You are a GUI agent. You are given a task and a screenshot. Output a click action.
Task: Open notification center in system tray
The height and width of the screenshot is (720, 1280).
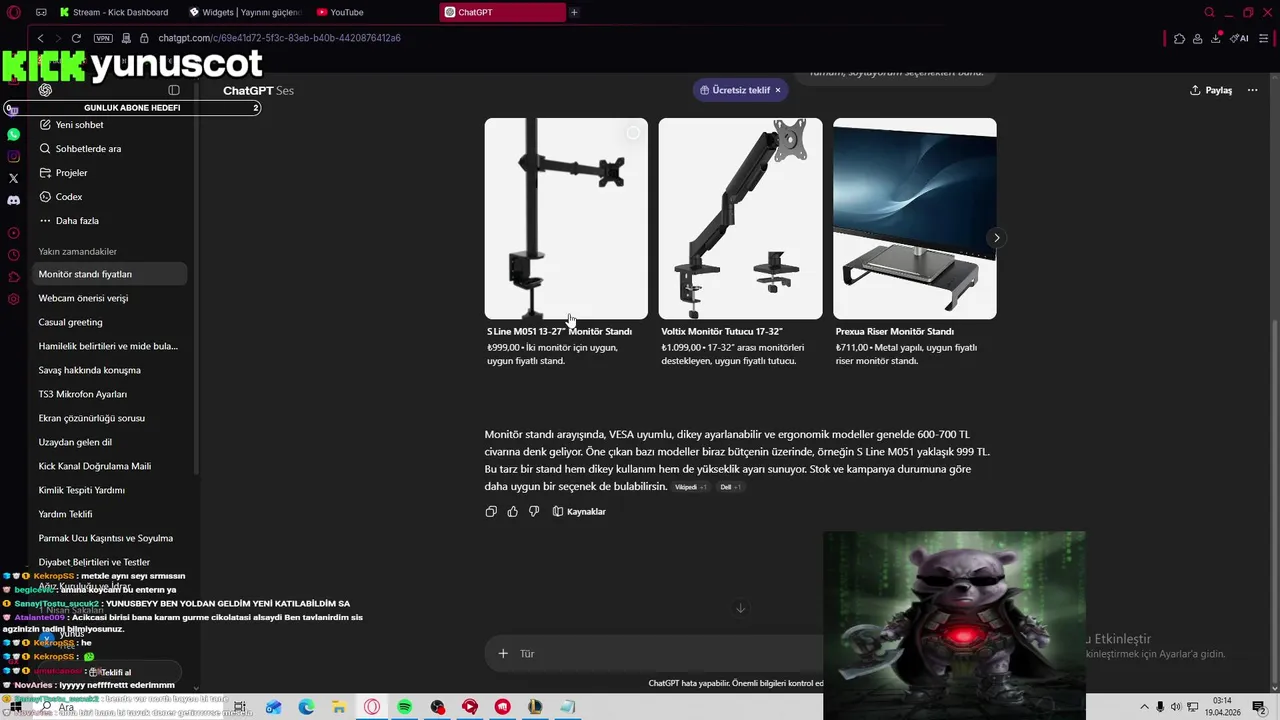[x=1259, y=707]
